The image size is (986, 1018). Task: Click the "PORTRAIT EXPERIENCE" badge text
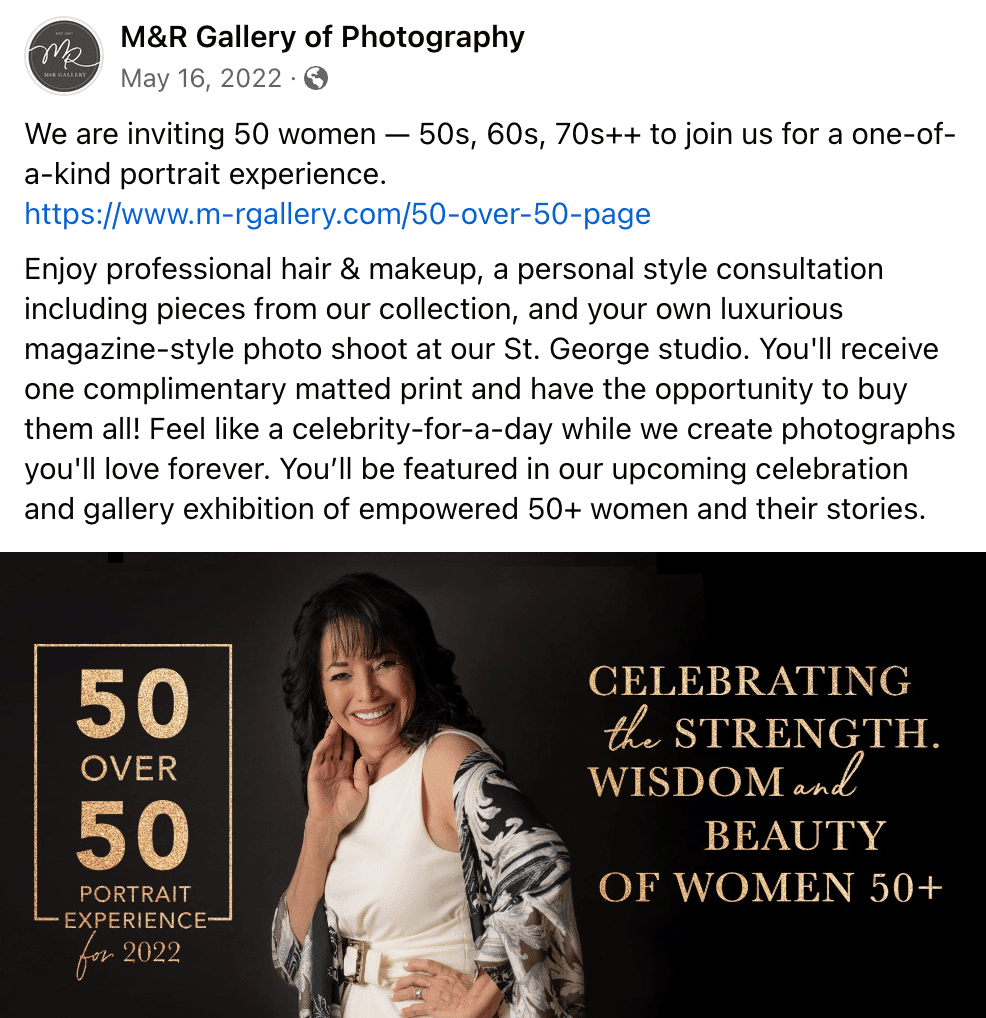(136, 907)
